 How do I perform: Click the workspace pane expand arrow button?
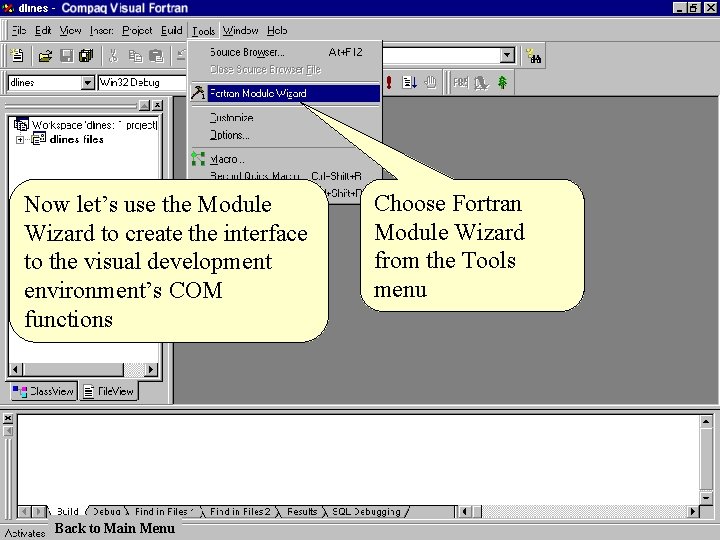tap(144, 105)
